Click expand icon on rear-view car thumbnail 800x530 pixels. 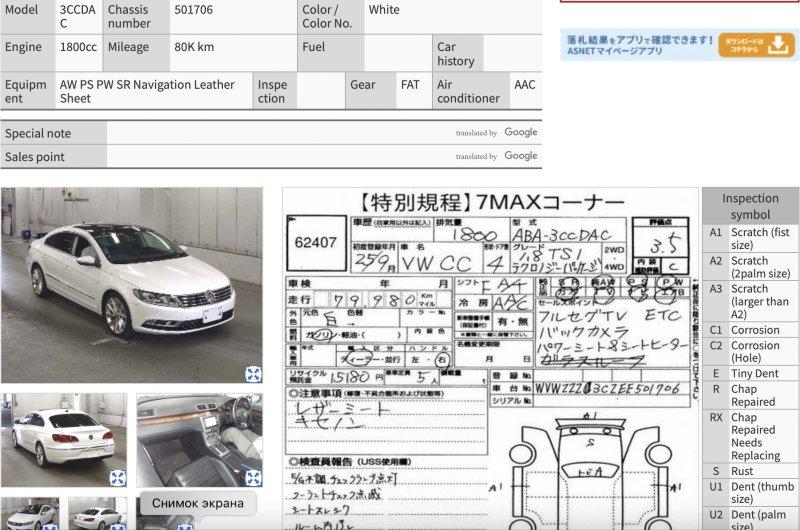pyautogui.click(x=117, y=478)
